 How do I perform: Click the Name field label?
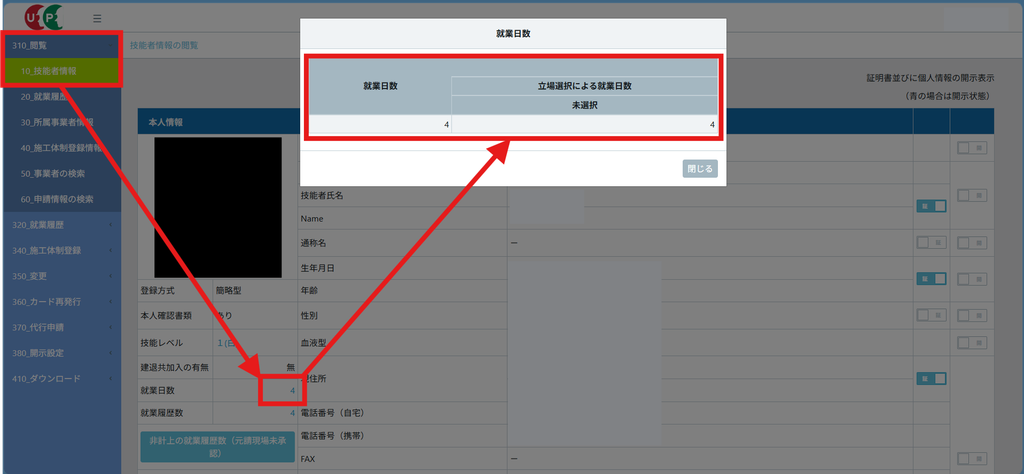point(312,219)
